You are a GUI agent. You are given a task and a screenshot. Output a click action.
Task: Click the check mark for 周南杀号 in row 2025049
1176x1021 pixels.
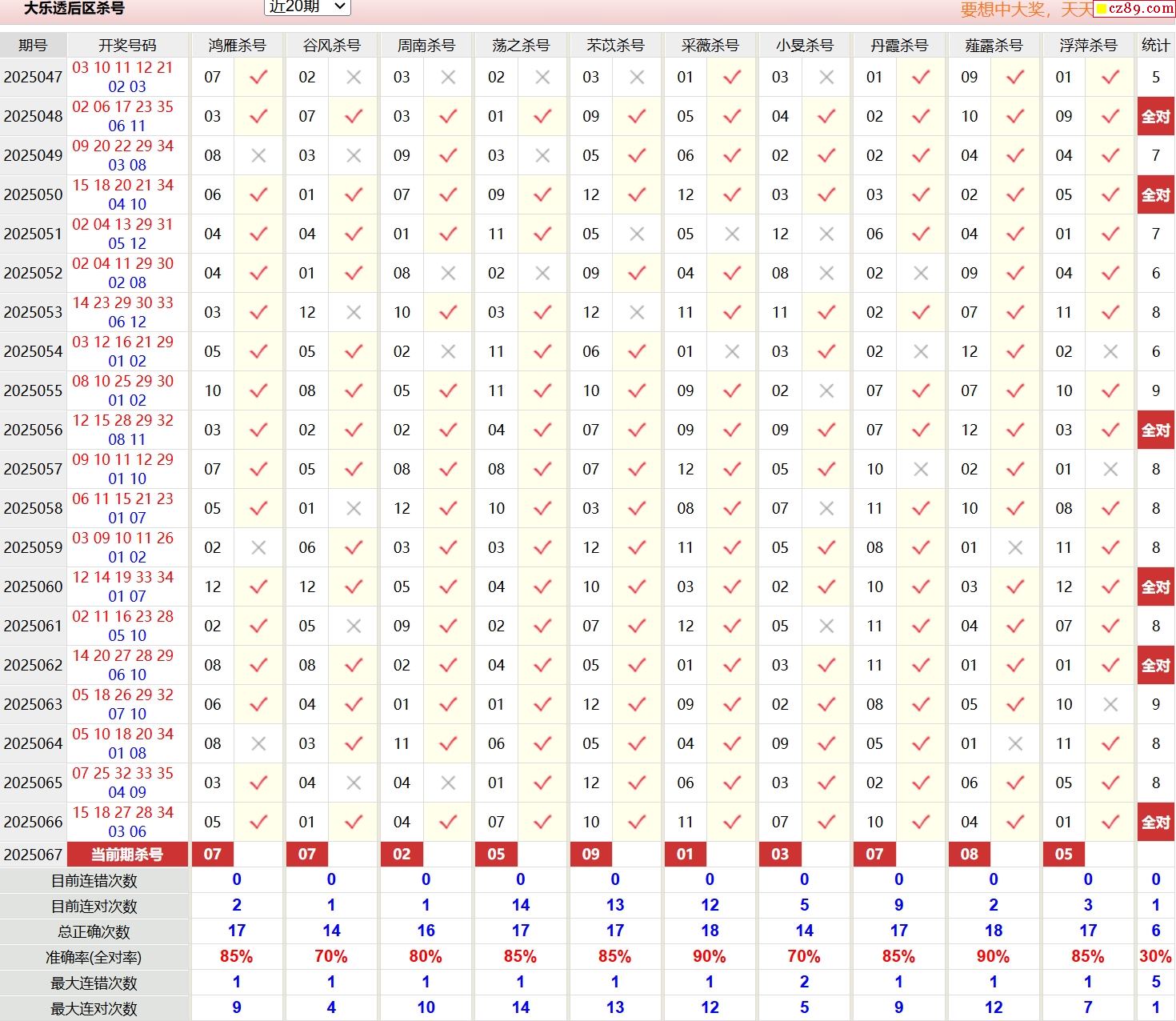(x=448, y=156)
